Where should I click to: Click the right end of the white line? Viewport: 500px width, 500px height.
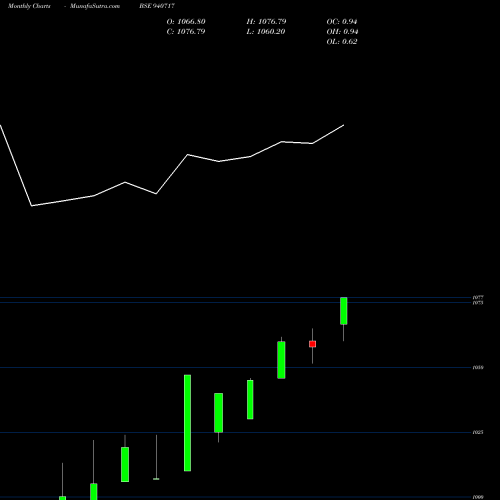[344, 125]
